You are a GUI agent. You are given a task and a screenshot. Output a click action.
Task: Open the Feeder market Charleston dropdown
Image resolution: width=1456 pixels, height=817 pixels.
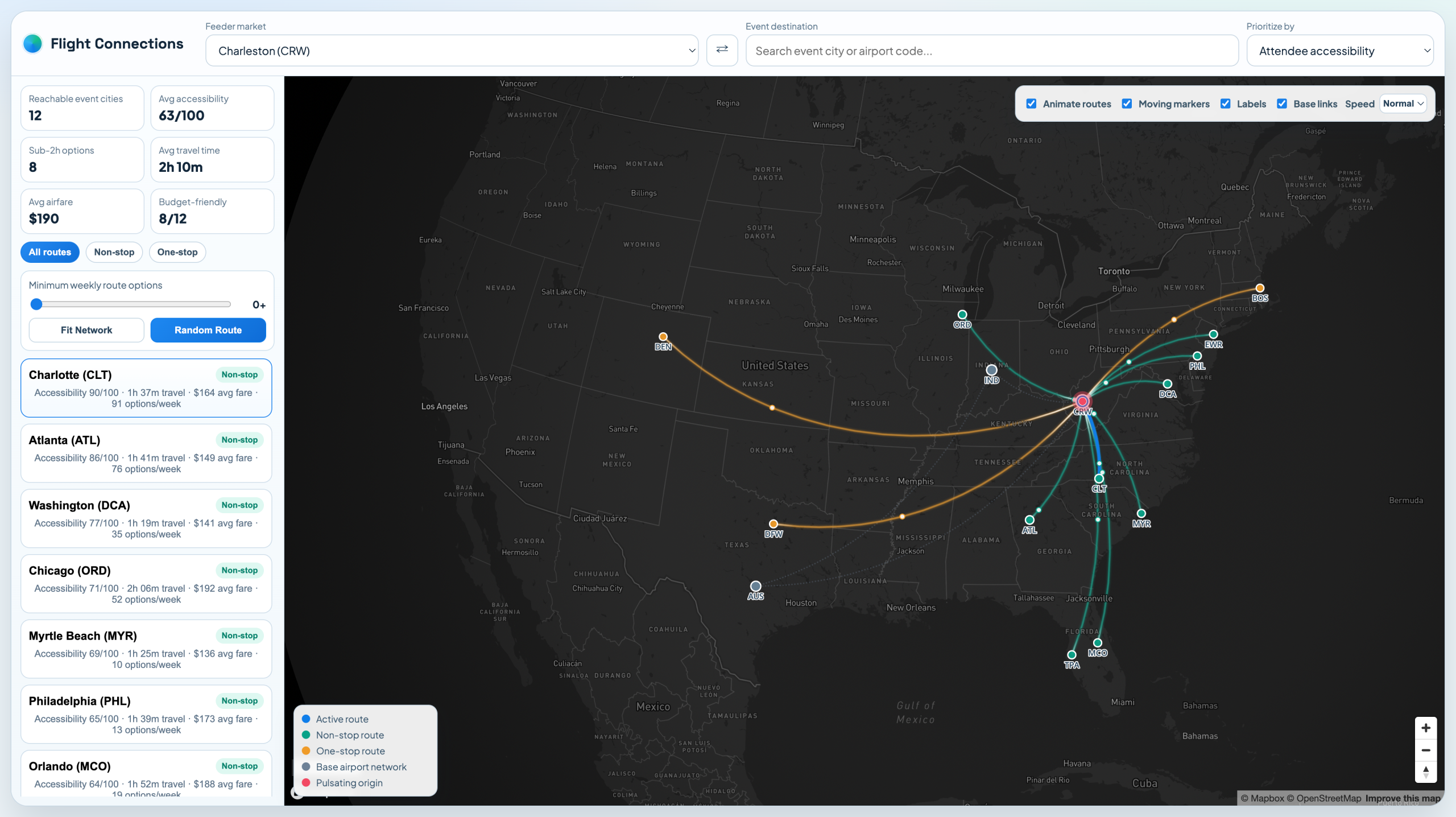point(452,51)
